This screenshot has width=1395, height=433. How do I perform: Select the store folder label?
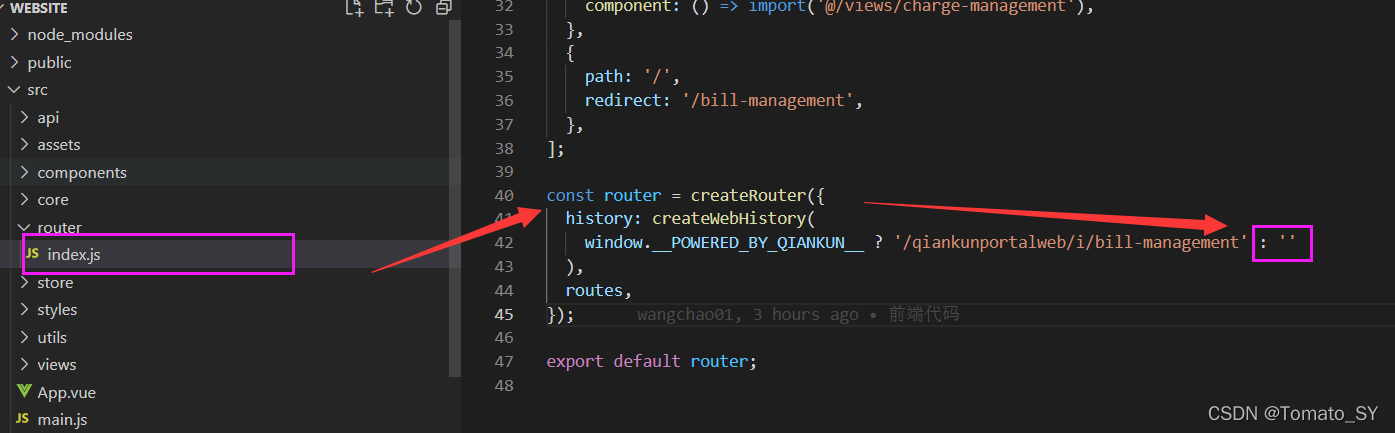[x=55, y=283]
